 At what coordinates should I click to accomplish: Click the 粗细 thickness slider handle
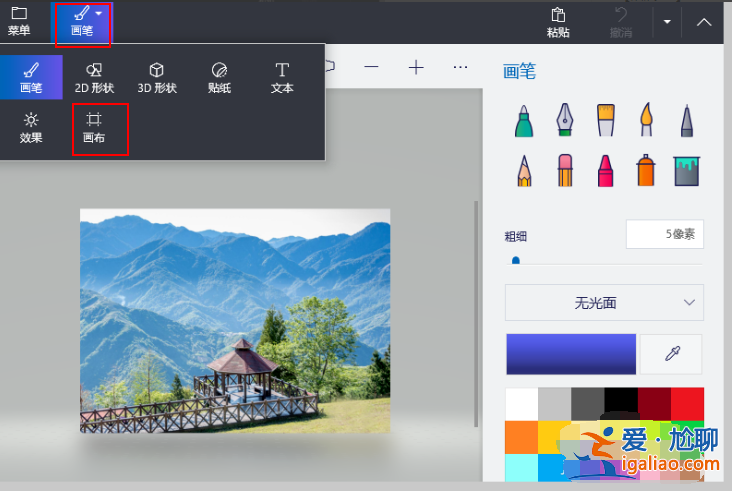pyautogui.click(x=516, y=260)
